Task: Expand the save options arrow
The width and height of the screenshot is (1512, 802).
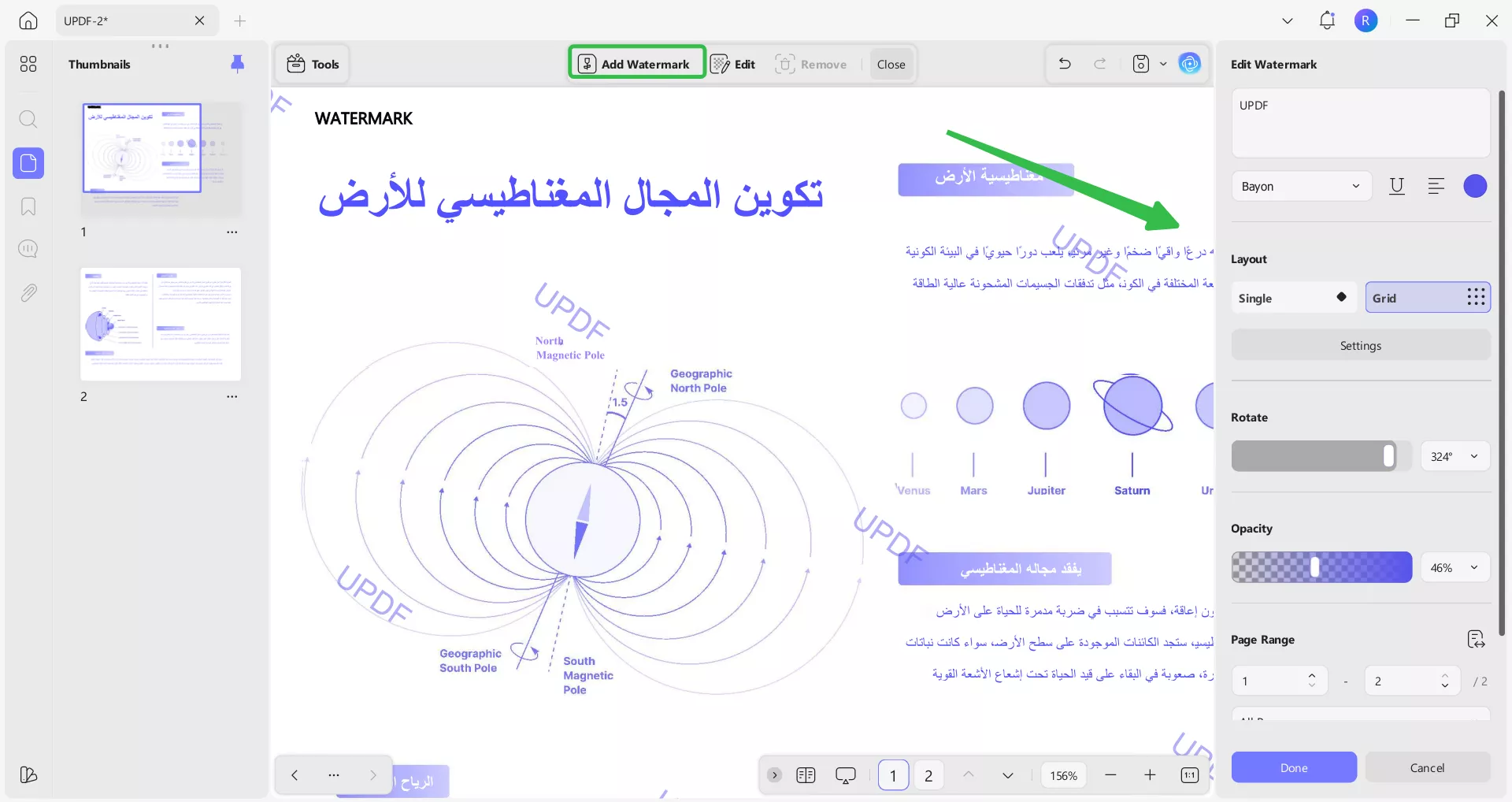Action: 1163,64
